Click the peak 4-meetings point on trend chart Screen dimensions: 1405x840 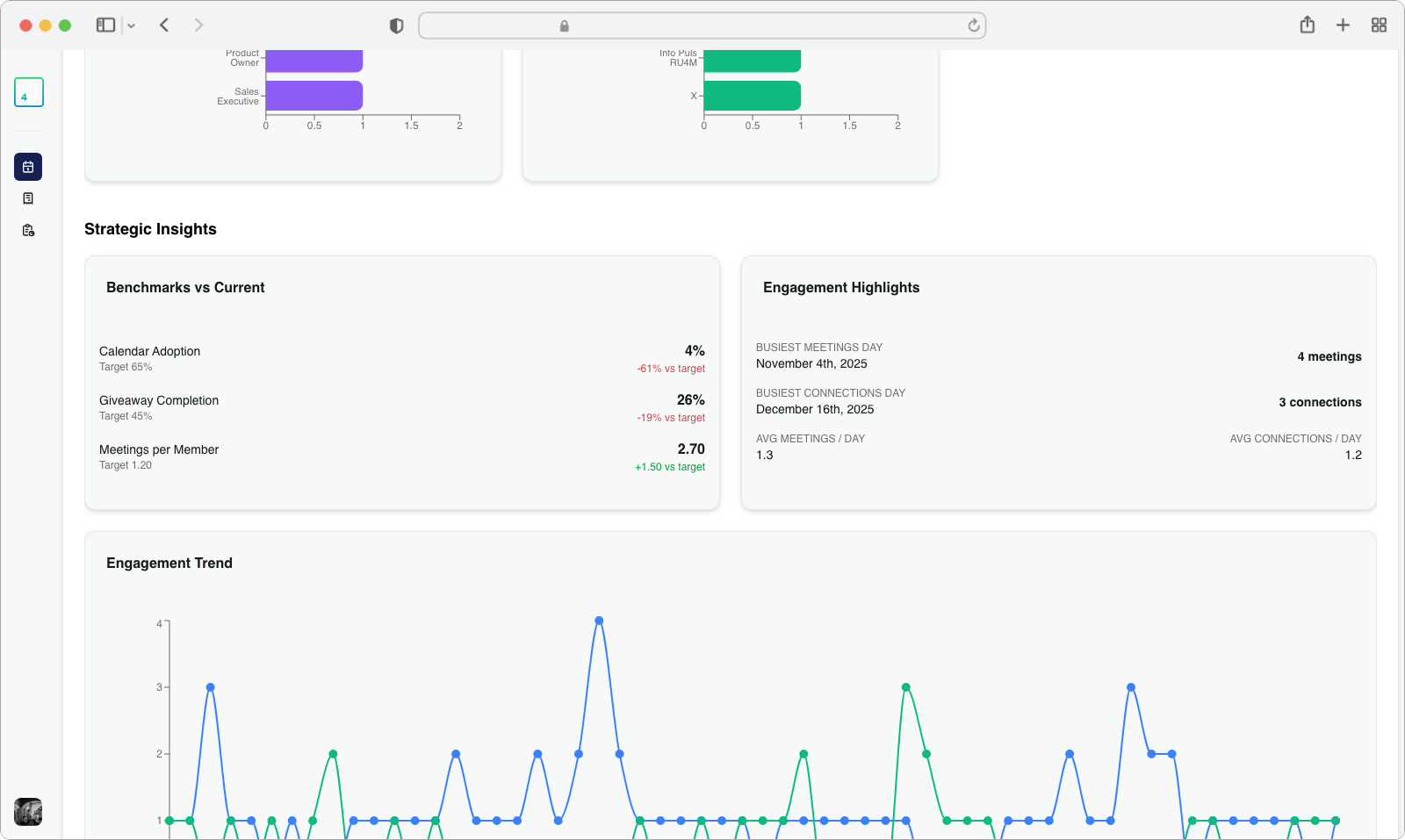pos(599,621)
